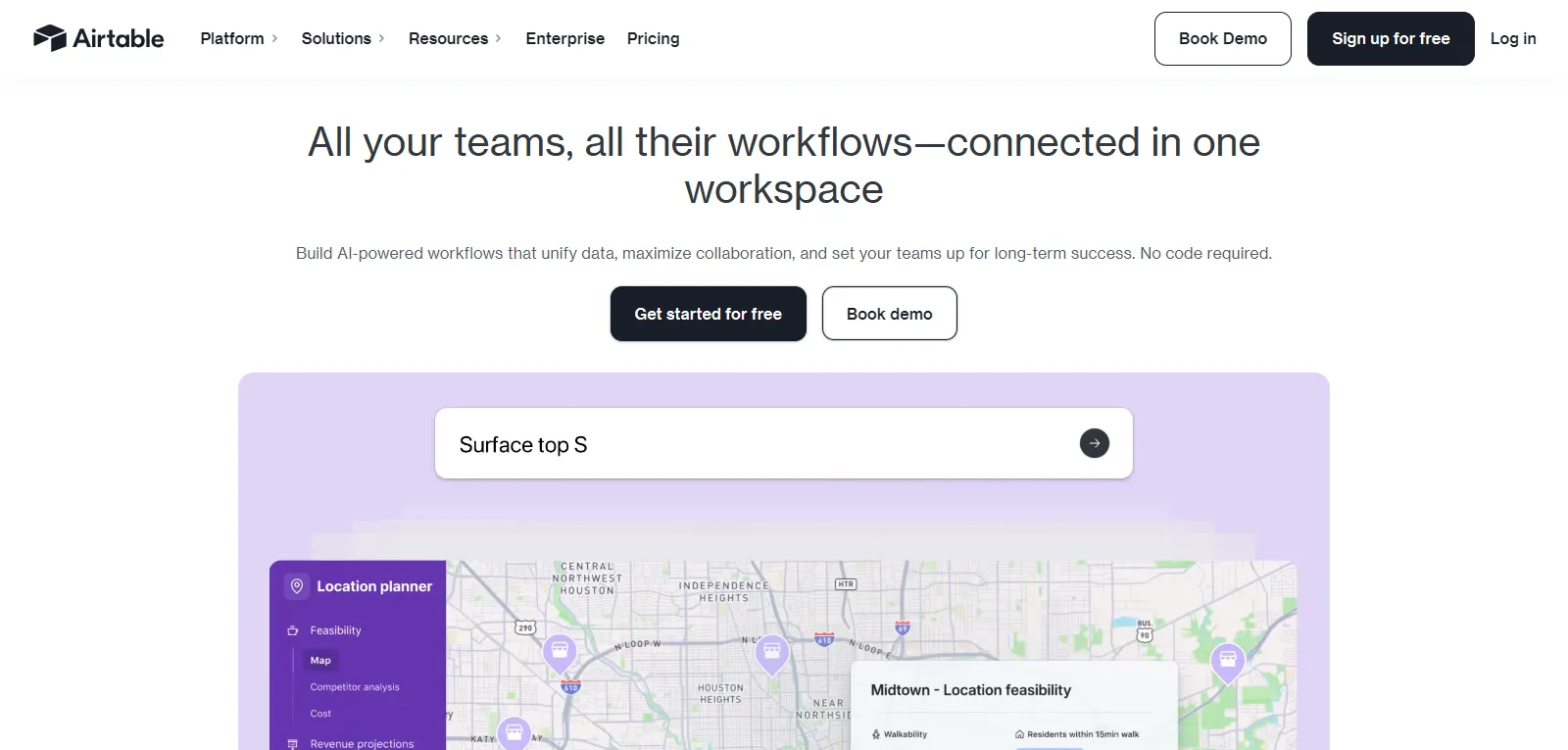This screenshot has width=1568, height=750.
Task: Click the 'Houston Heights' map label
Action: (720, 694)
